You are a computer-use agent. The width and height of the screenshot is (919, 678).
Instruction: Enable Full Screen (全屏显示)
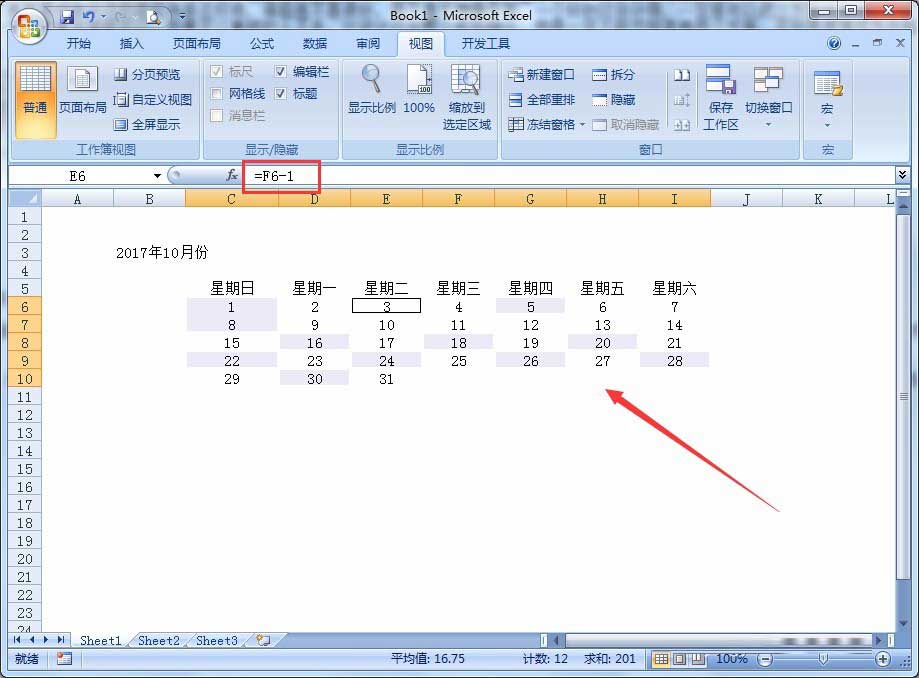147,124
